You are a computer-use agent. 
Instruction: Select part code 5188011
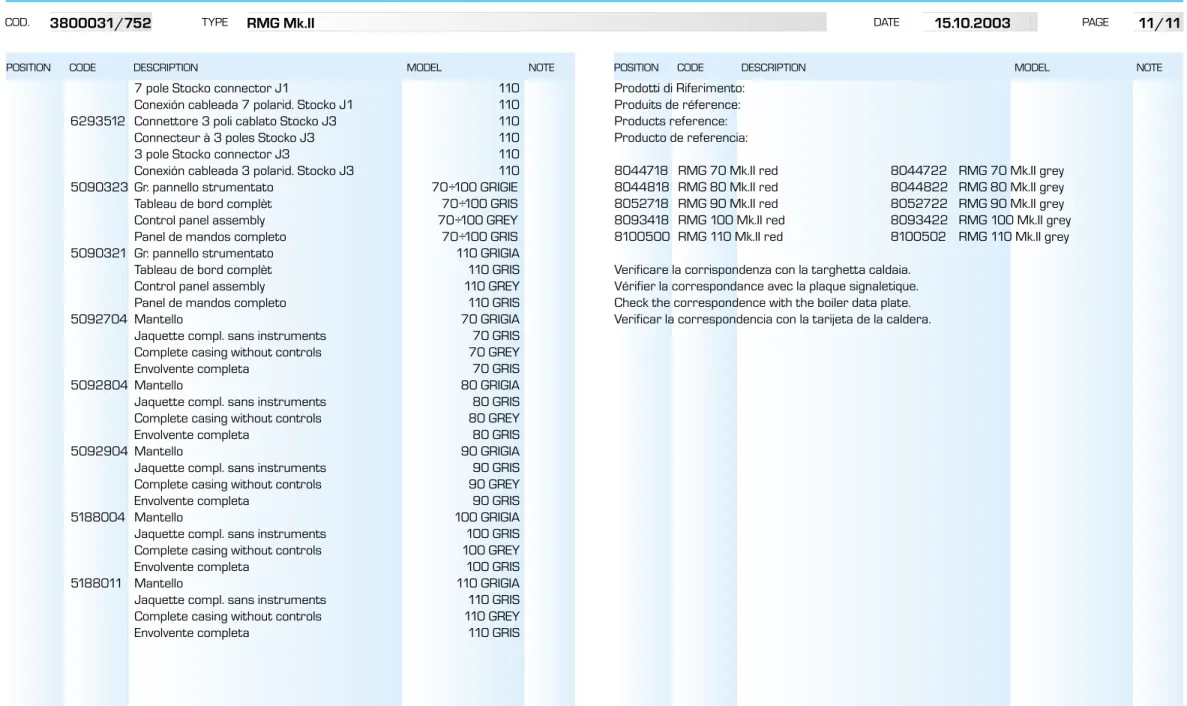click(x=95, y=583)
